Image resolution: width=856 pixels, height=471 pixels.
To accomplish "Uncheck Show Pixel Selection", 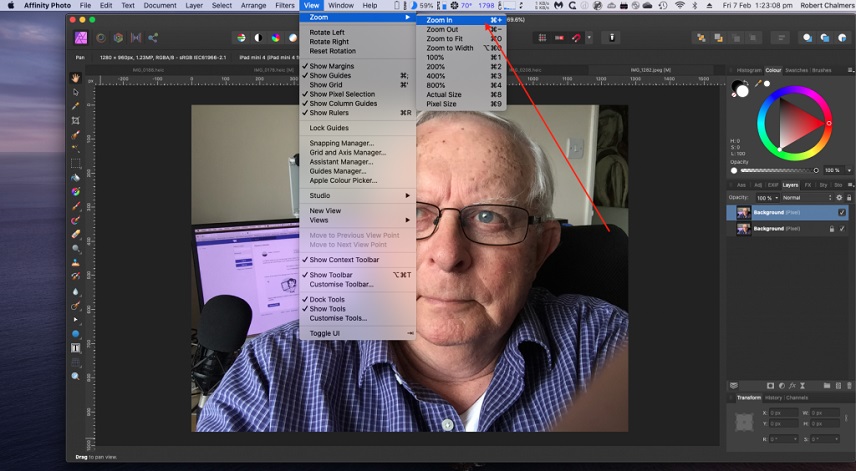I will tap(342, 94).
